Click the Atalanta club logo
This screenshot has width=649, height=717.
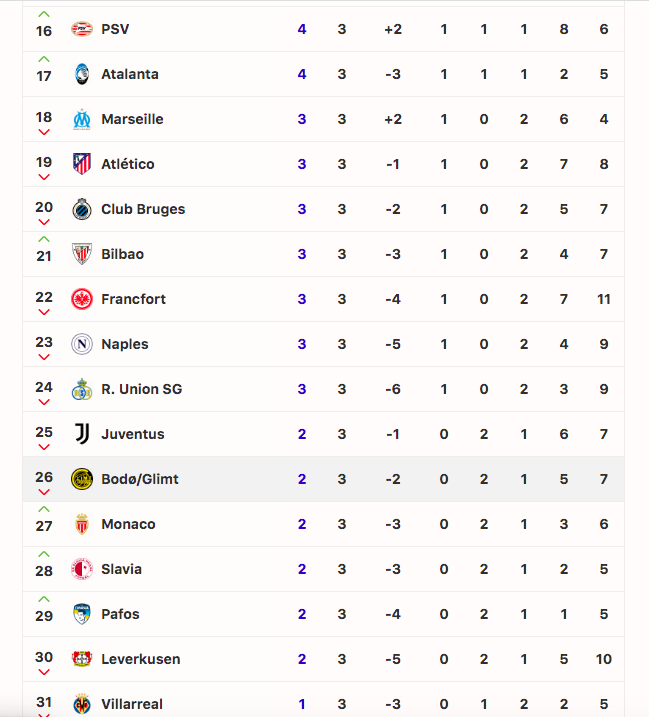(x=82, y=74)
